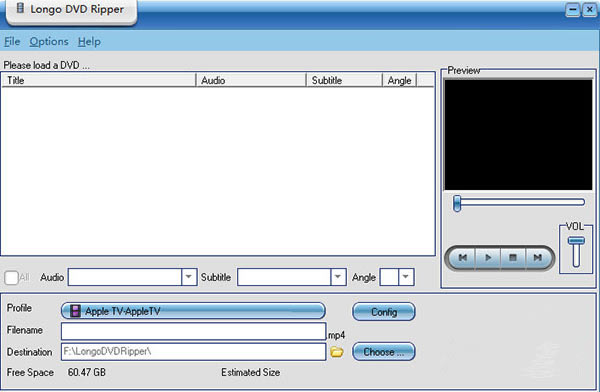Click the purple film icon in Profile
Image resolution: width=600 pixels, height=392 pixels.
point(75,311)
